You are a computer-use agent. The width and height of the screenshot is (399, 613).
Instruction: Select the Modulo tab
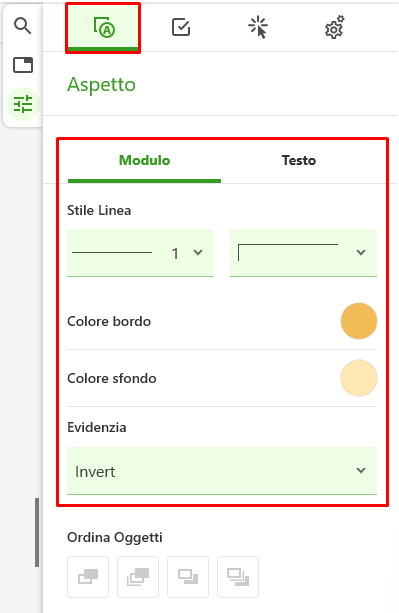(144, 161)
